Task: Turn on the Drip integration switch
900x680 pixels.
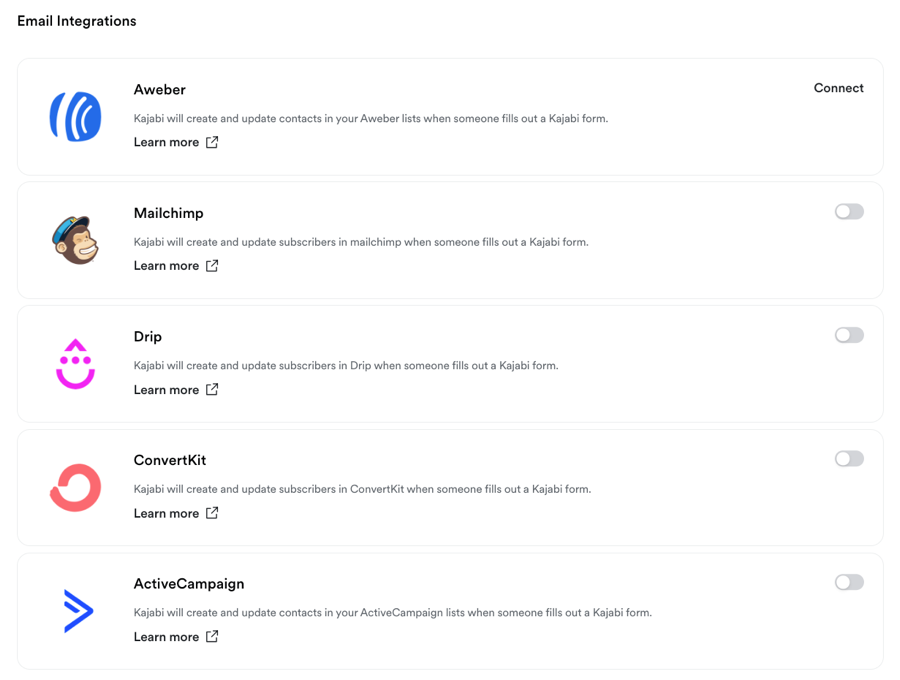Action: pos(849,335)
